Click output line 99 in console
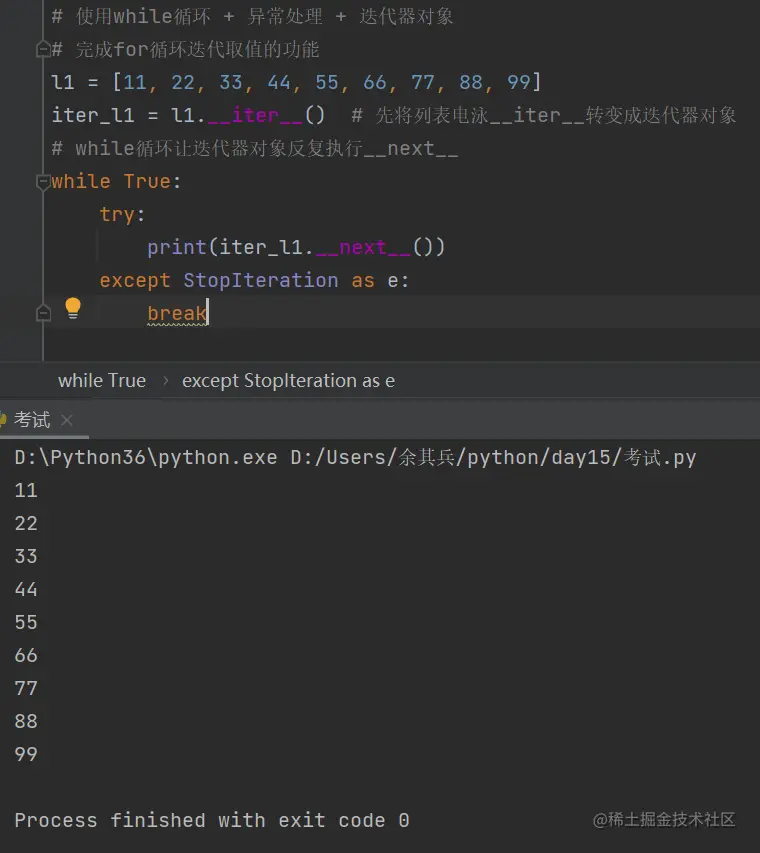Image resolution: width=760 pixels, height=853 pixels. pyautogui.click(x=26, y=754)
